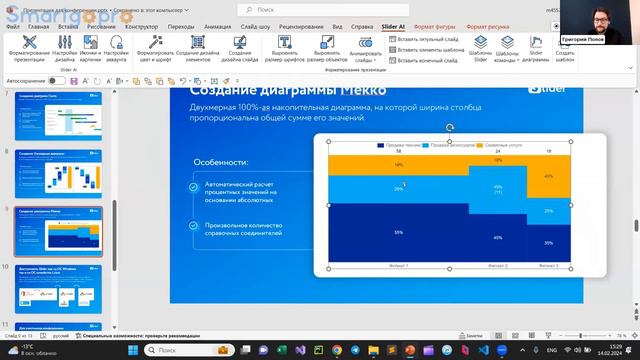Screen dimensions: 640x360
Task: Select the dark blue legend swatch
Action: tap(380, 145)
